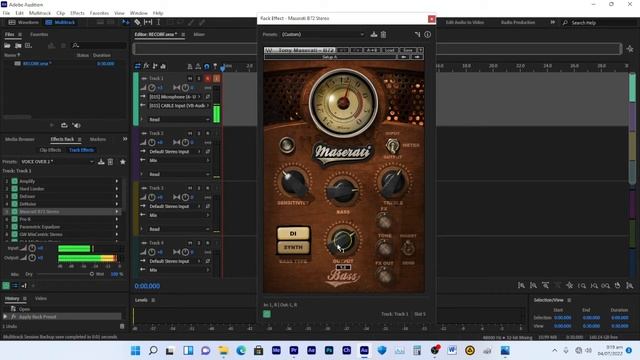Viewport: 640px width, 360px height.
Task: Click the Import File icon in Files panel
Action: [x=18, y=45]
